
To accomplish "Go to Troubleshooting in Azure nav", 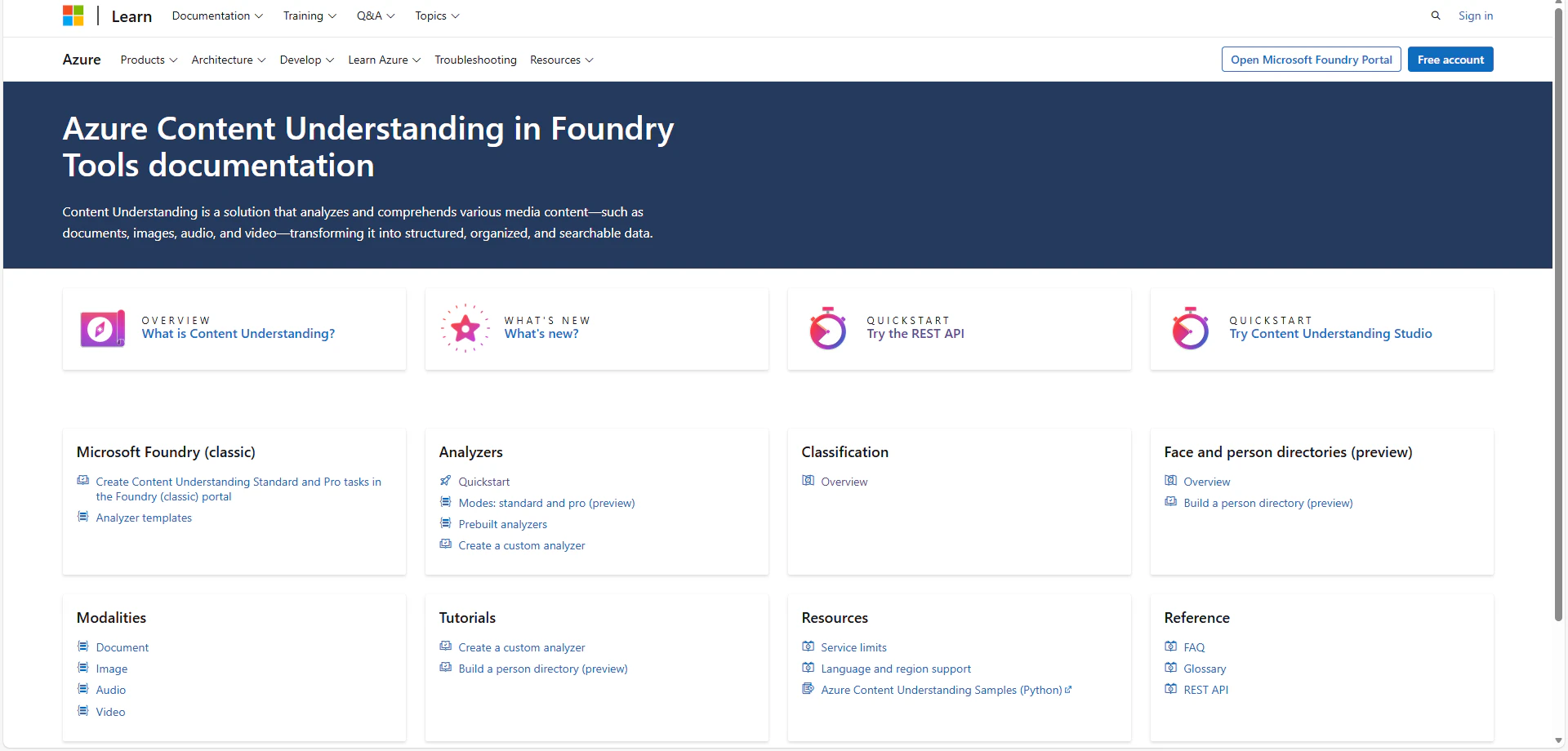I will [475, 60].
